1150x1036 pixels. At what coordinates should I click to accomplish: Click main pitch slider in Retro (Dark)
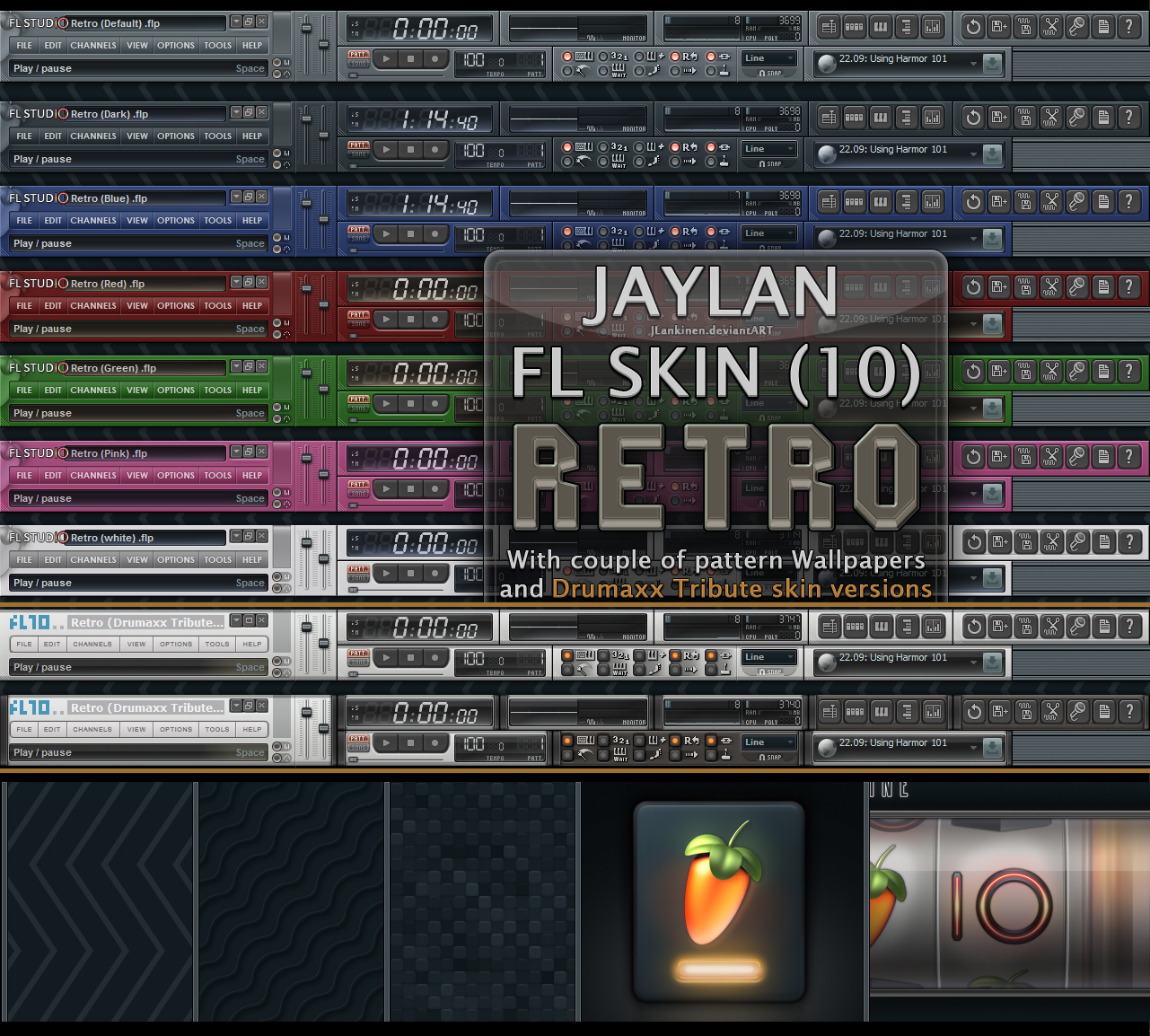tap(324, 136)
